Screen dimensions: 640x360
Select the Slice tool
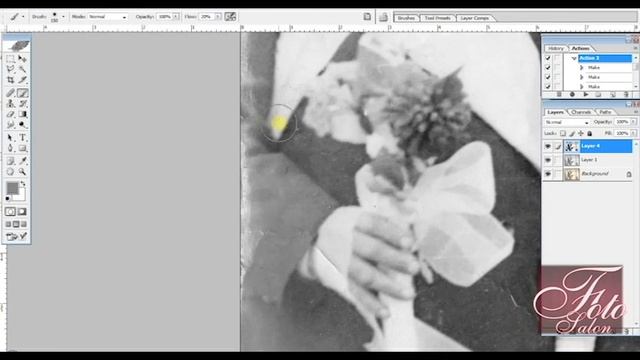pos(22,80)
